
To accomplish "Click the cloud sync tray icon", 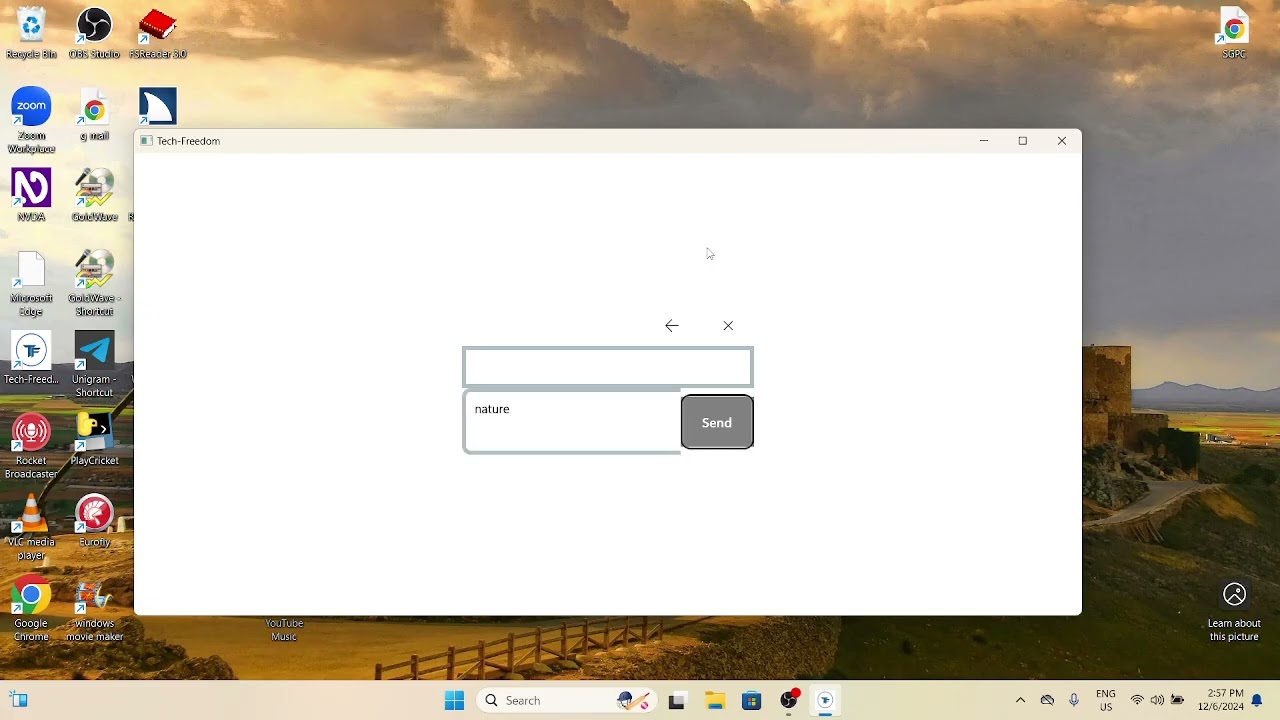I will tap(1047, 701).
